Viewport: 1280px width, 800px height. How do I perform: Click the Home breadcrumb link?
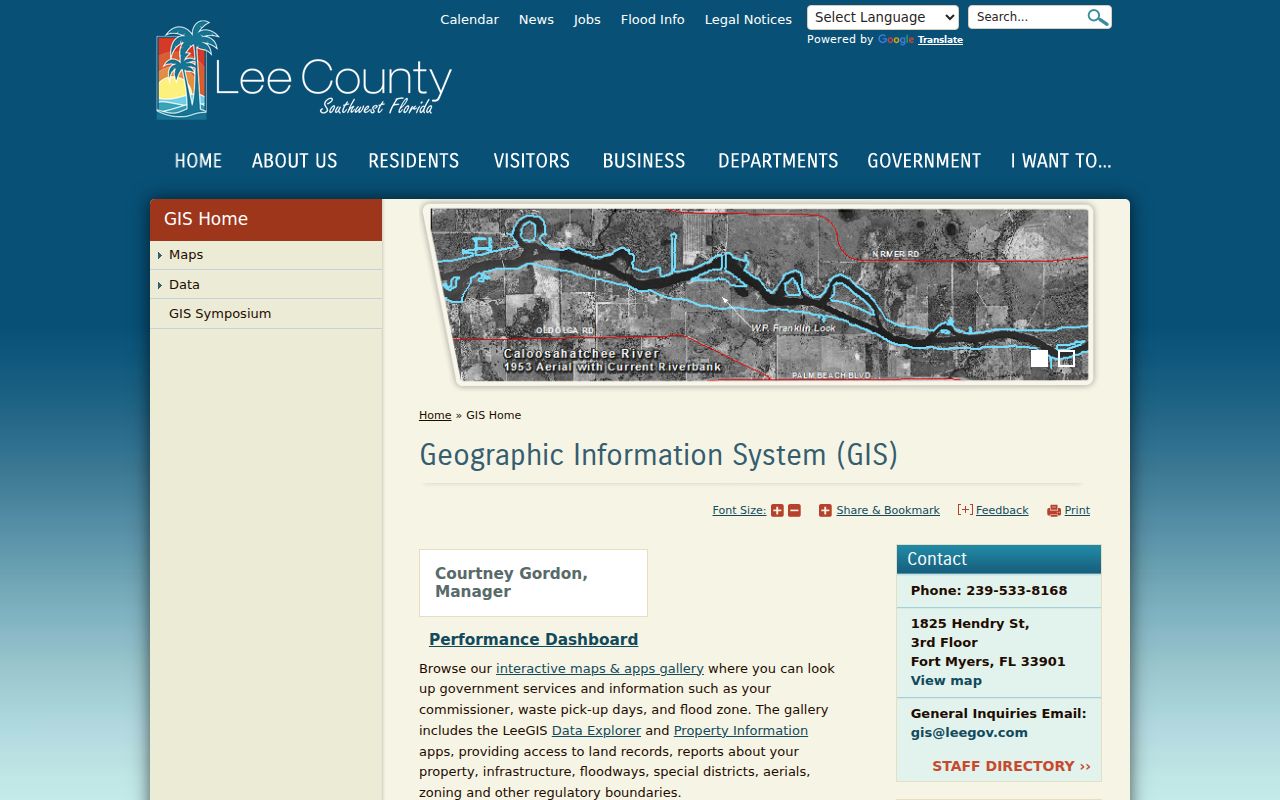tap(435, 415)
